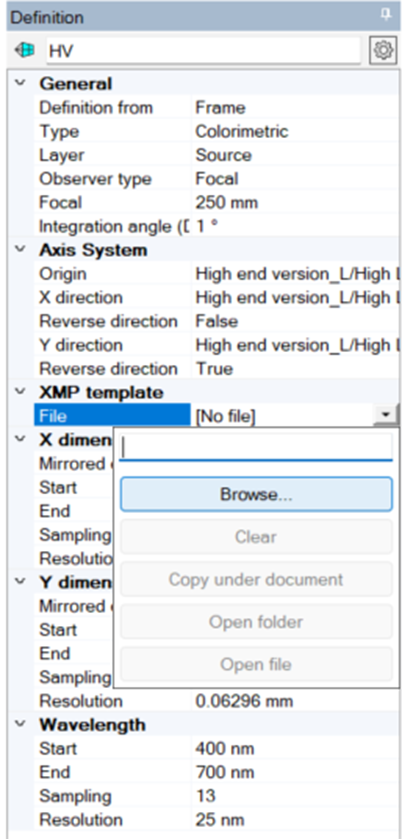Select the Layer value Source
This screenshot has height=839, width=402.
tap(223, 155)
